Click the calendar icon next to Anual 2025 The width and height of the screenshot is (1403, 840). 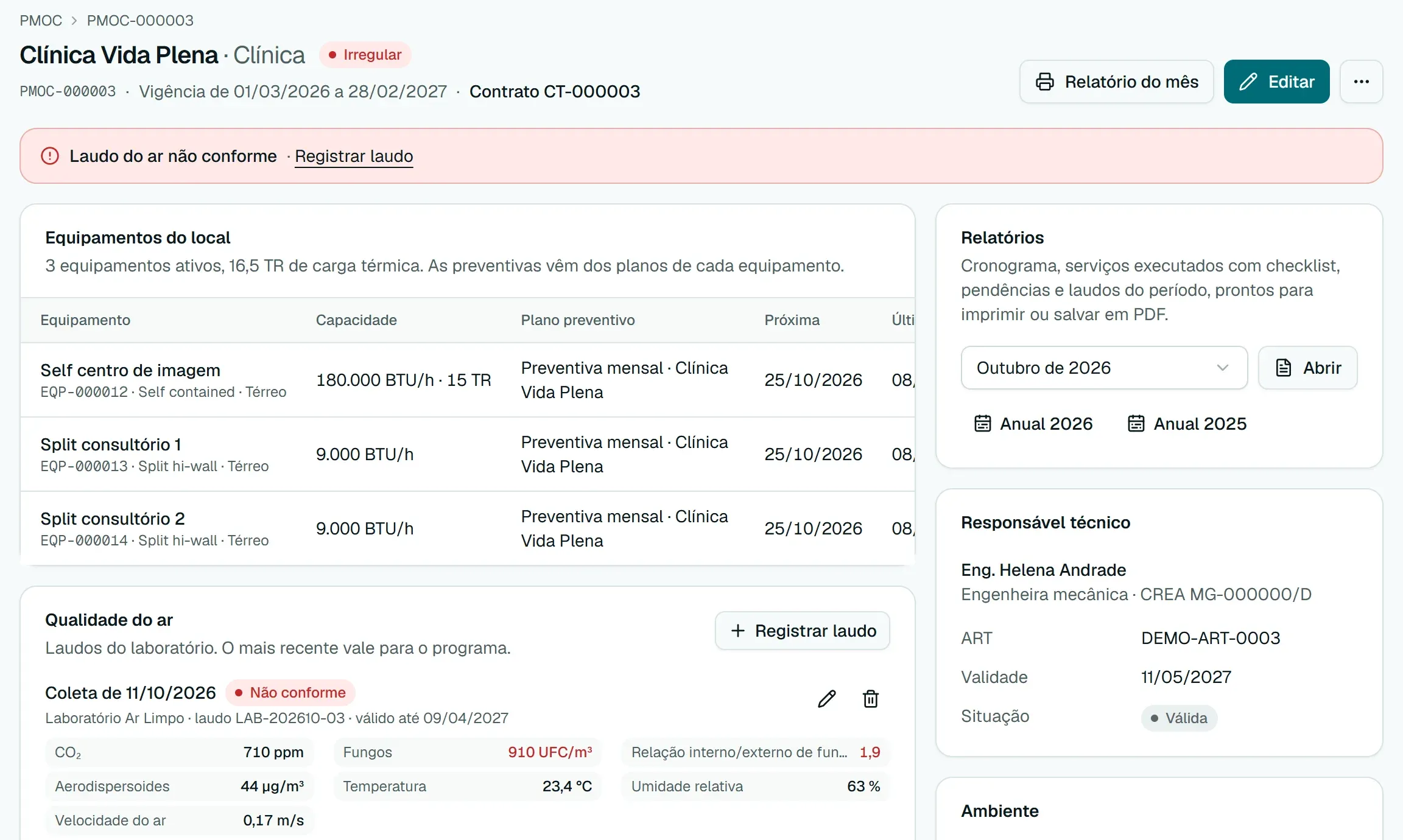[1136, 423]
